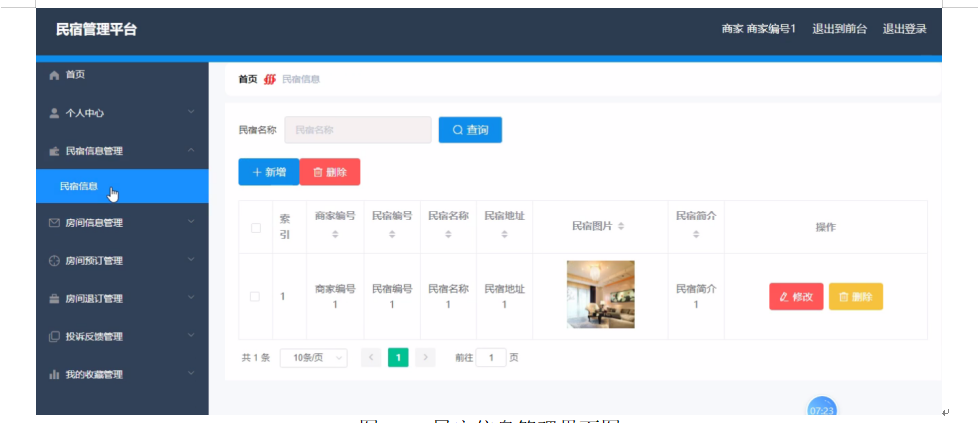Expand 房间退订管理 menu chevron
The image size is (979, 423).
click(x=191, y=297)
